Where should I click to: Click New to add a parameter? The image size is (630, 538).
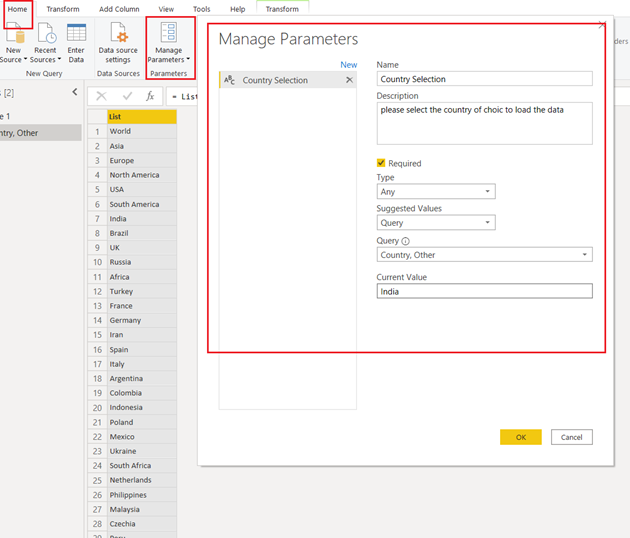pos(348,64)
